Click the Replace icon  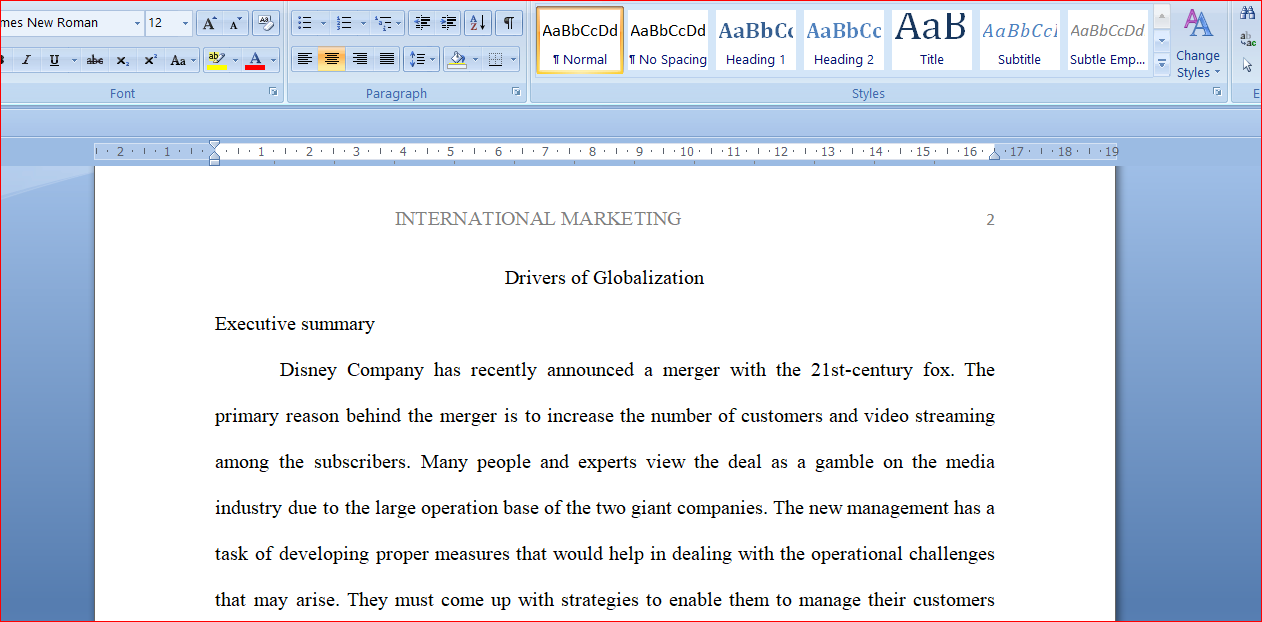tap(1247, 39)
